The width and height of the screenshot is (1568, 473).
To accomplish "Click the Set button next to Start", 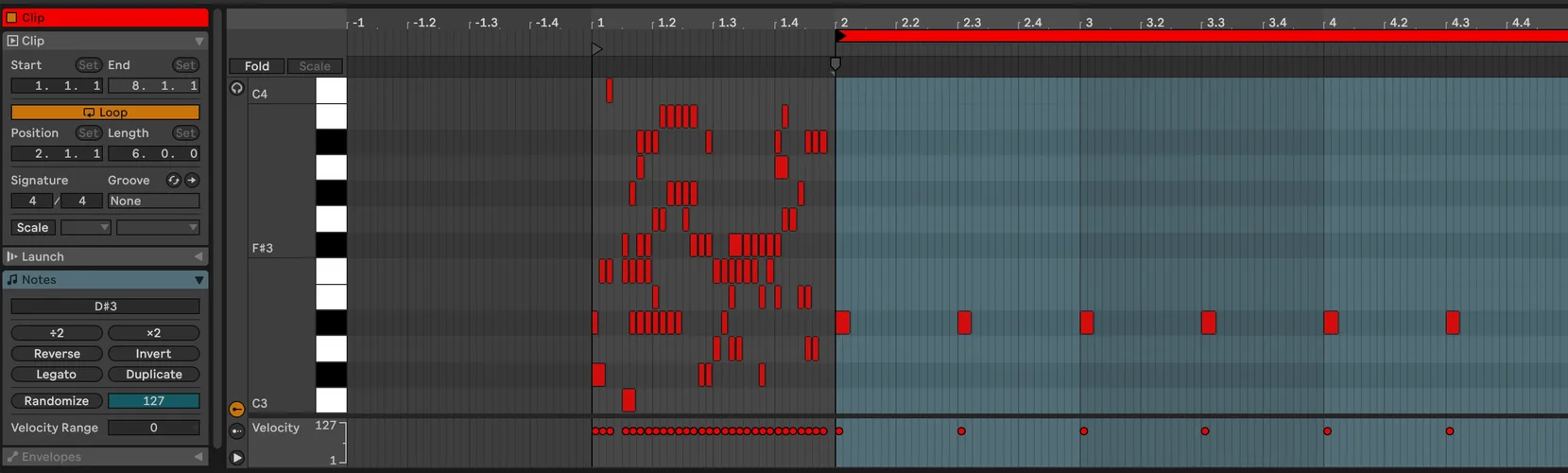I will [x=89, y=64].
